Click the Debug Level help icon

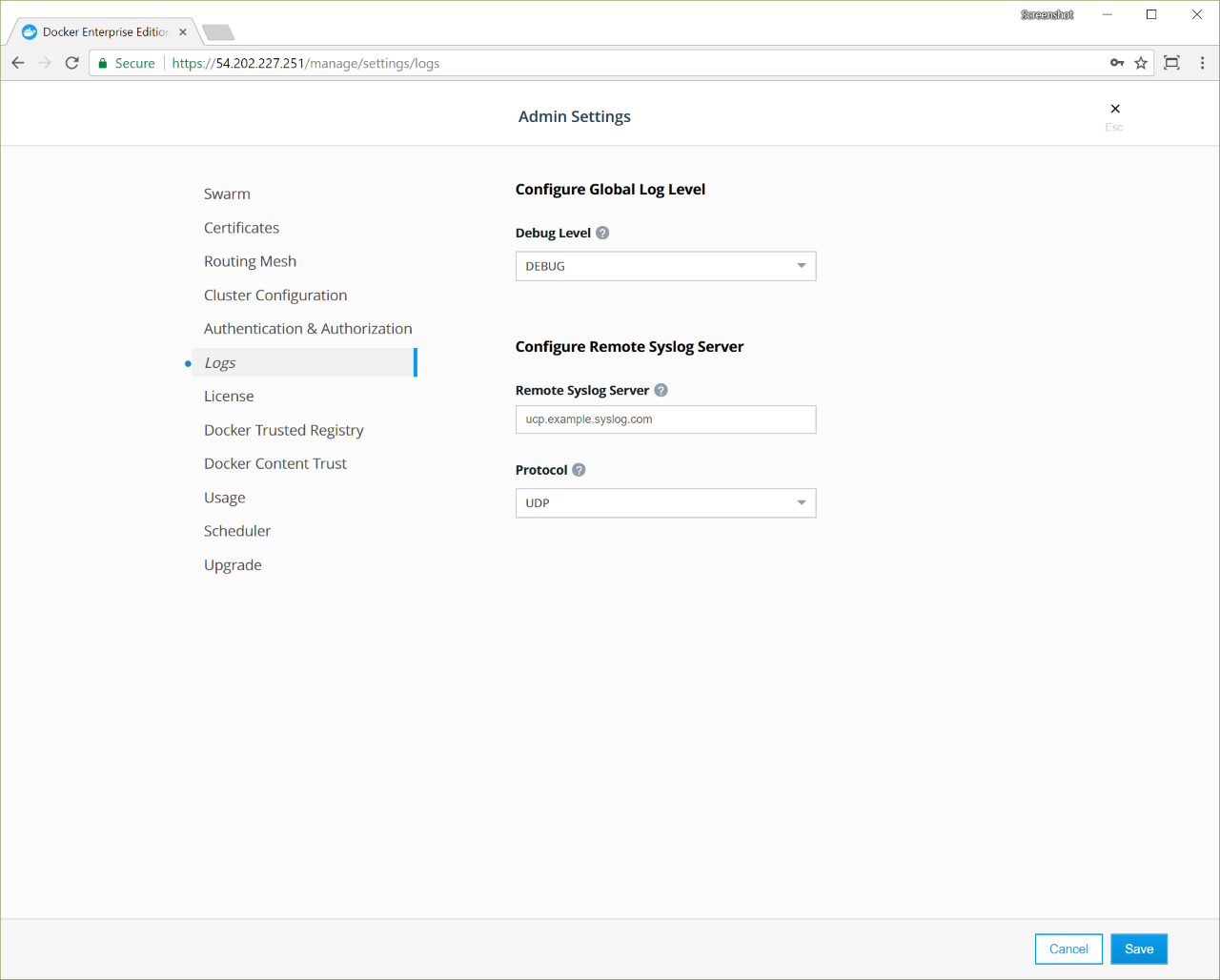coord(602,233)
